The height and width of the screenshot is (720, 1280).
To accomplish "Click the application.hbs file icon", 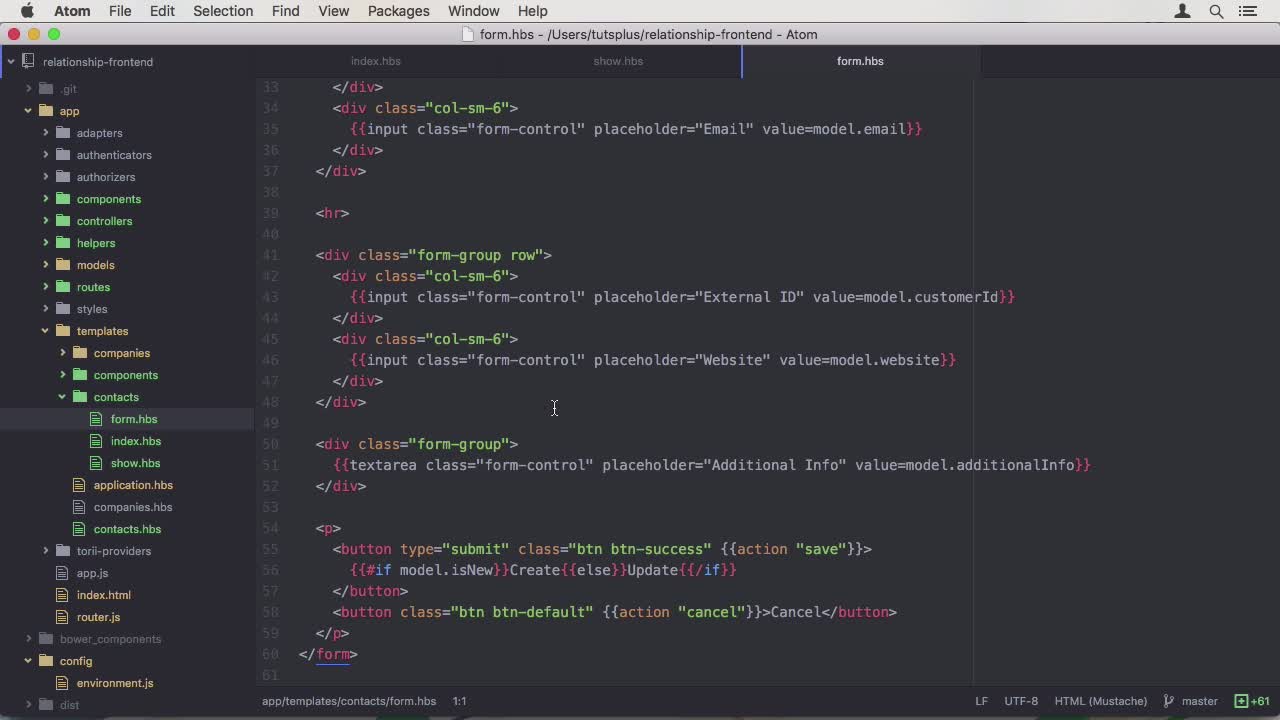I will [80, 485].
